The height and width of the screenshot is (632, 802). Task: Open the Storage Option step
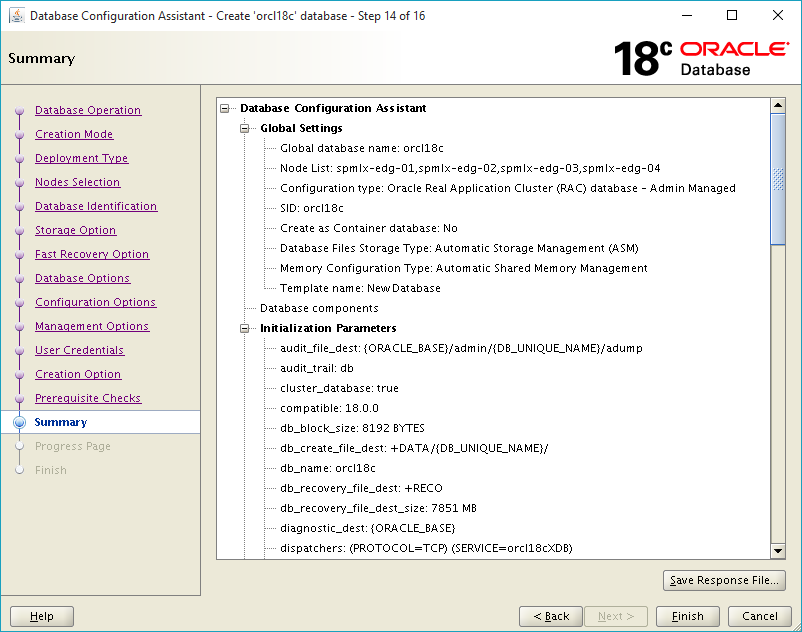pos(75,231)
